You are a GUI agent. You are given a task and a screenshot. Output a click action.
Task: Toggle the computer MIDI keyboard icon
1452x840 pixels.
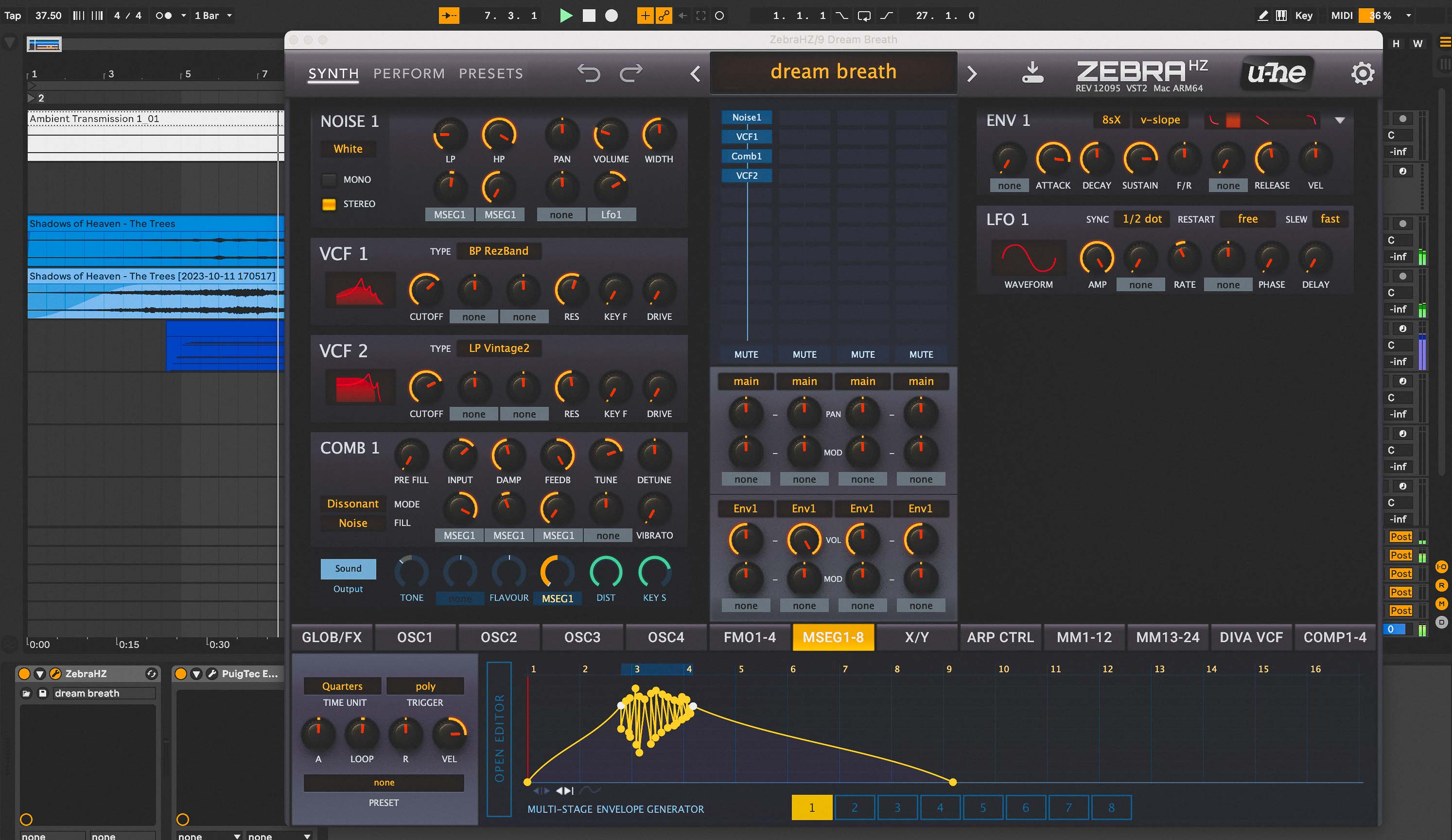click(1281, 16)
